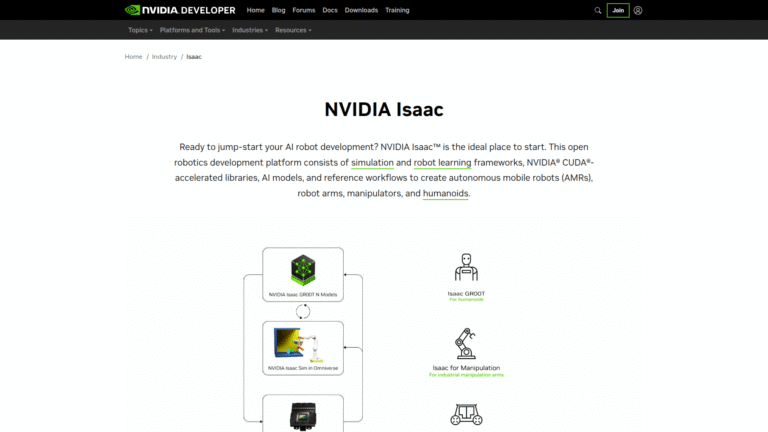The image size is (768, 432).
Task: Click the circular cycle arrows icon
Action: click(303, 312)
